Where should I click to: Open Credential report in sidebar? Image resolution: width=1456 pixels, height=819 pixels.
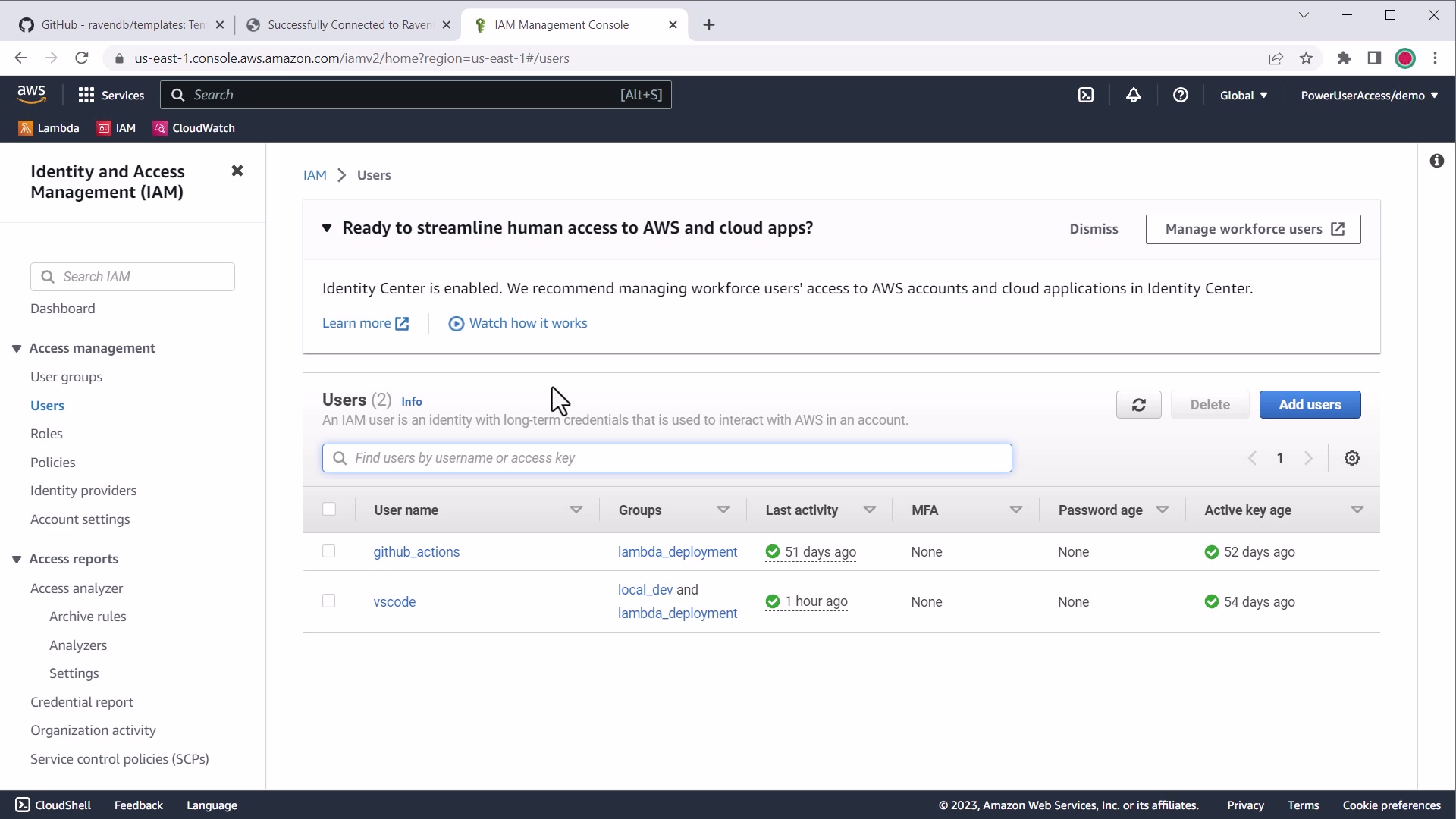point(82,702)
